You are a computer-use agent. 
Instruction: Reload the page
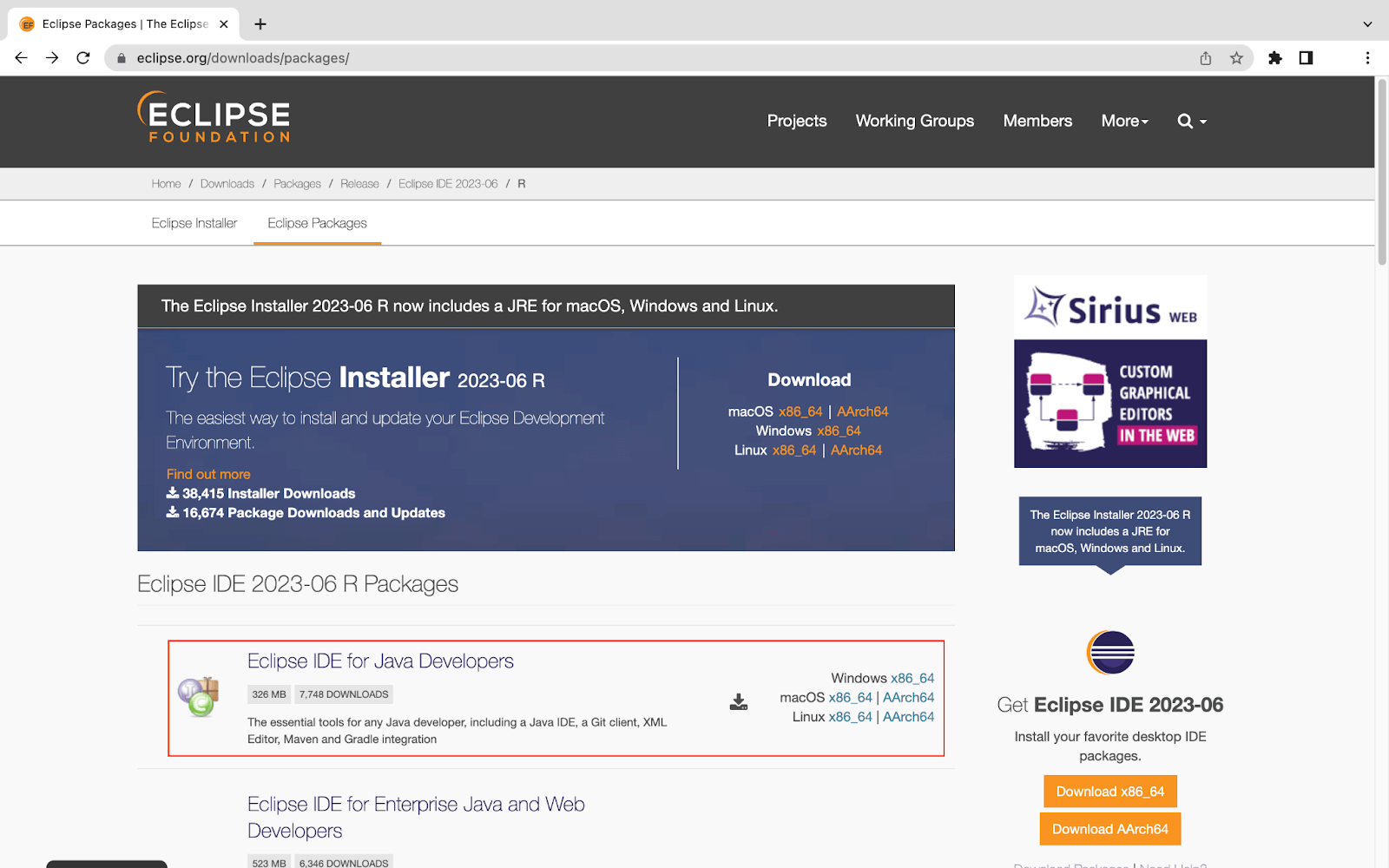pyautogui.click(x=83, y=58)
